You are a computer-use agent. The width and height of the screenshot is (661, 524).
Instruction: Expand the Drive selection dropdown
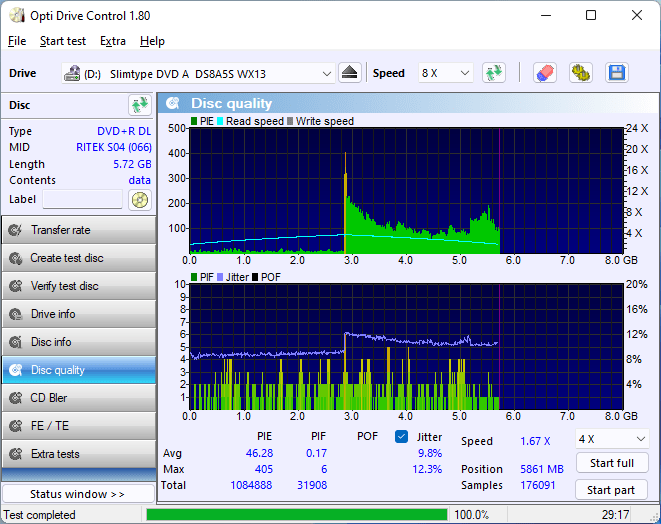click(x=327, y=74)
